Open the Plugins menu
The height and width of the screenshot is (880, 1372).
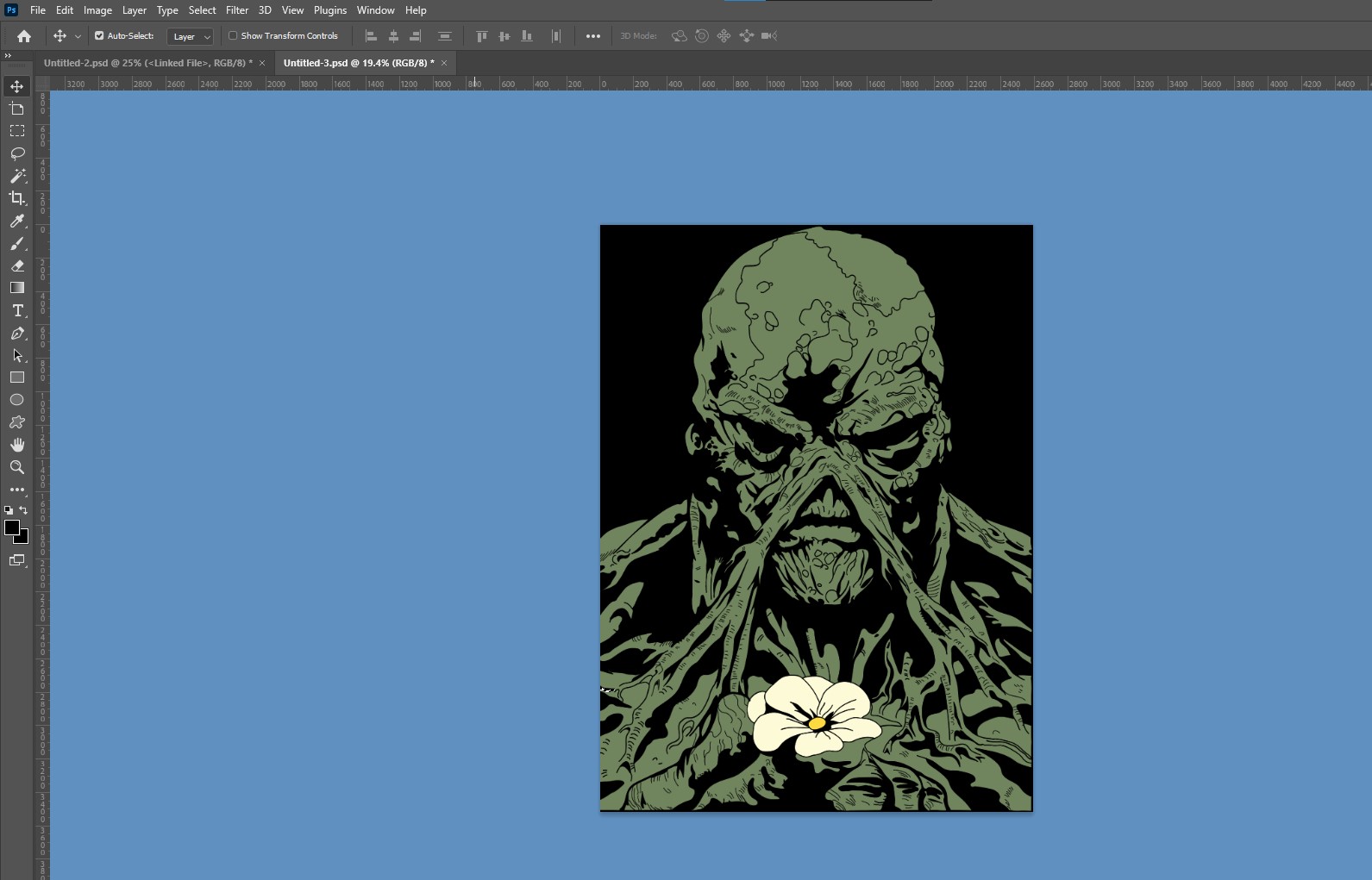click(330, 10)
